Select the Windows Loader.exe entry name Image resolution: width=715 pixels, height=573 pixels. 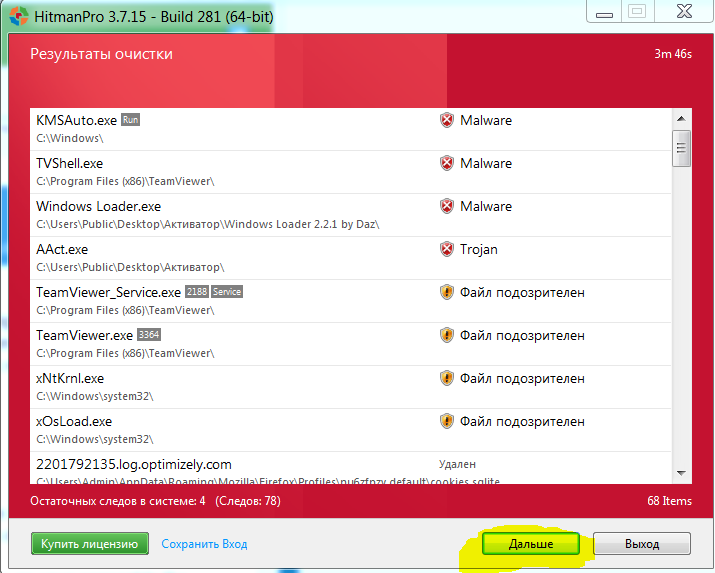[x=98, y=206]
